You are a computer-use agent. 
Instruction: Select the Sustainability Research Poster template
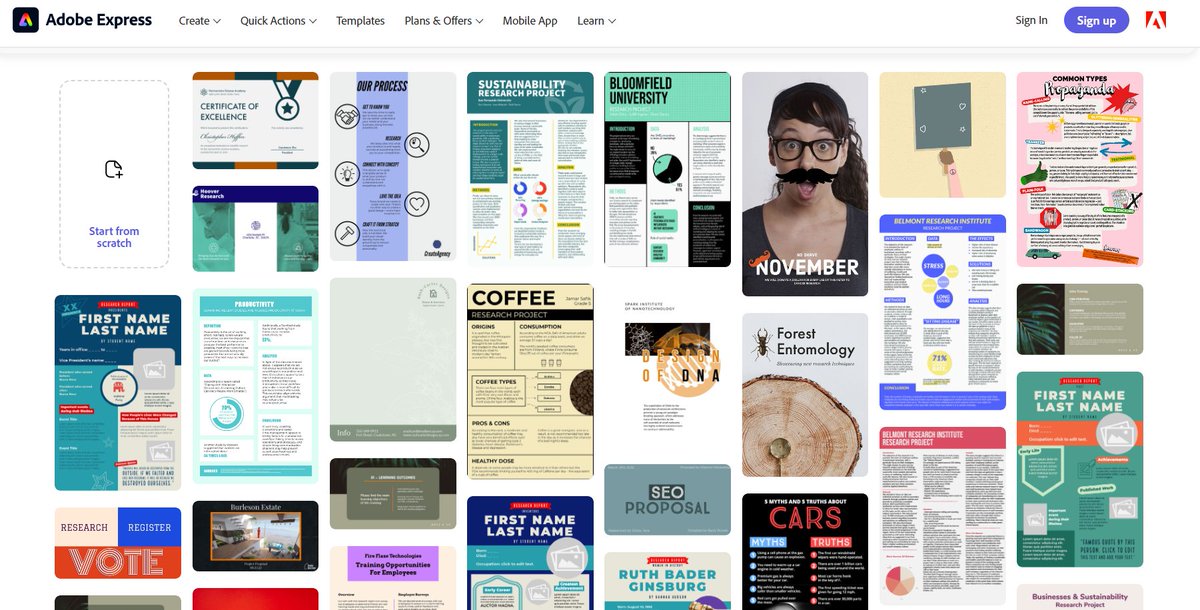click(x=529, y=168)
